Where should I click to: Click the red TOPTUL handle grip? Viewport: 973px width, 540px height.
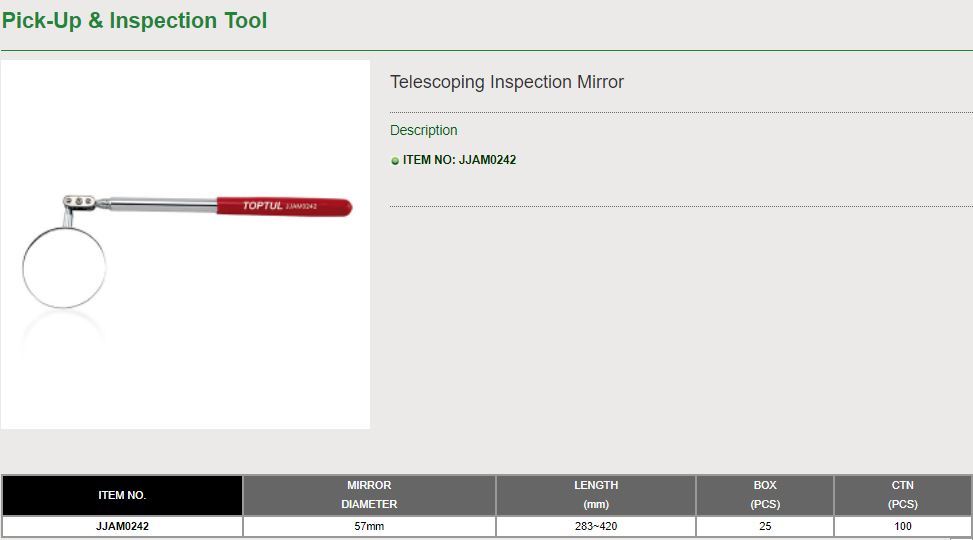pyautogui.click(x=285, y=206)
